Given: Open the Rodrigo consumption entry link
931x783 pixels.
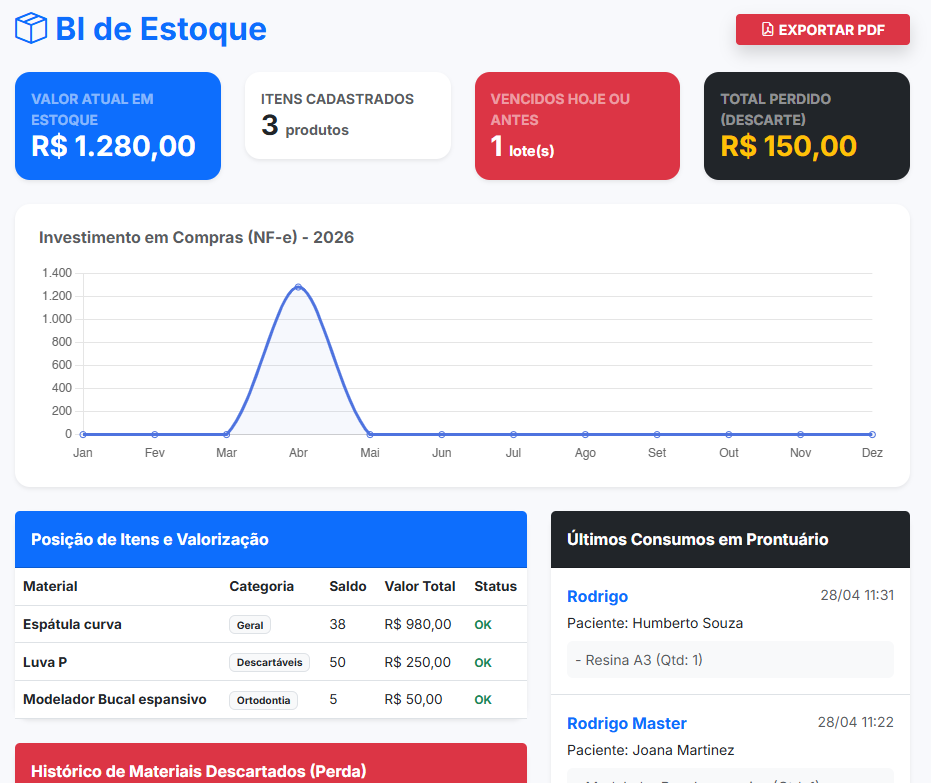Looking at the screenshot, I should (x=597, y=597).
